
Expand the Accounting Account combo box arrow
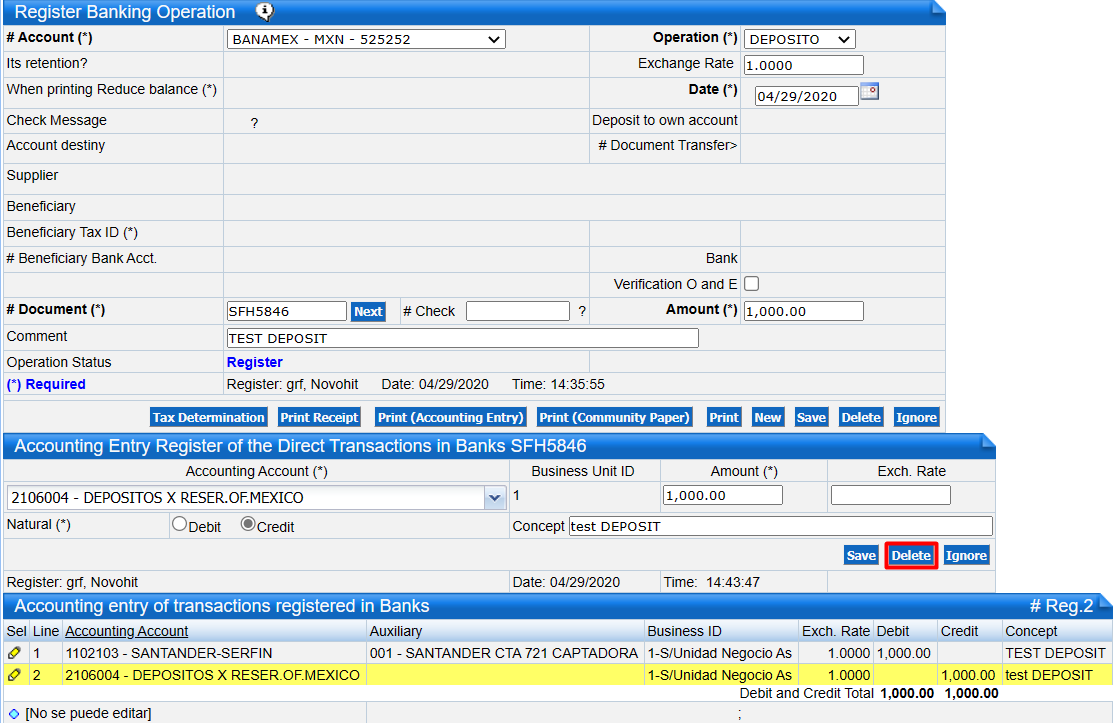pos(494,498)
